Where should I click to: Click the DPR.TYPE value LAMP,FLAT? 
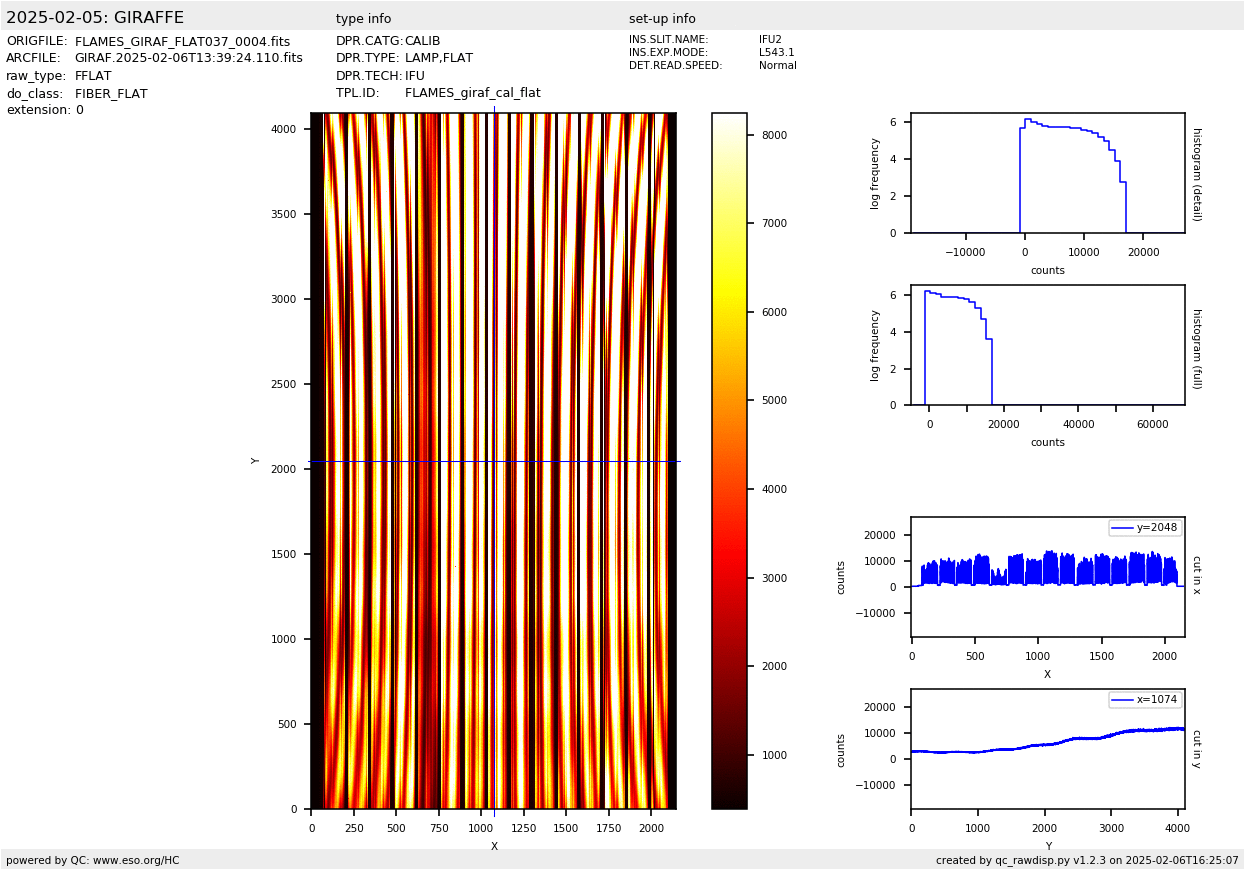pos(438,59)
